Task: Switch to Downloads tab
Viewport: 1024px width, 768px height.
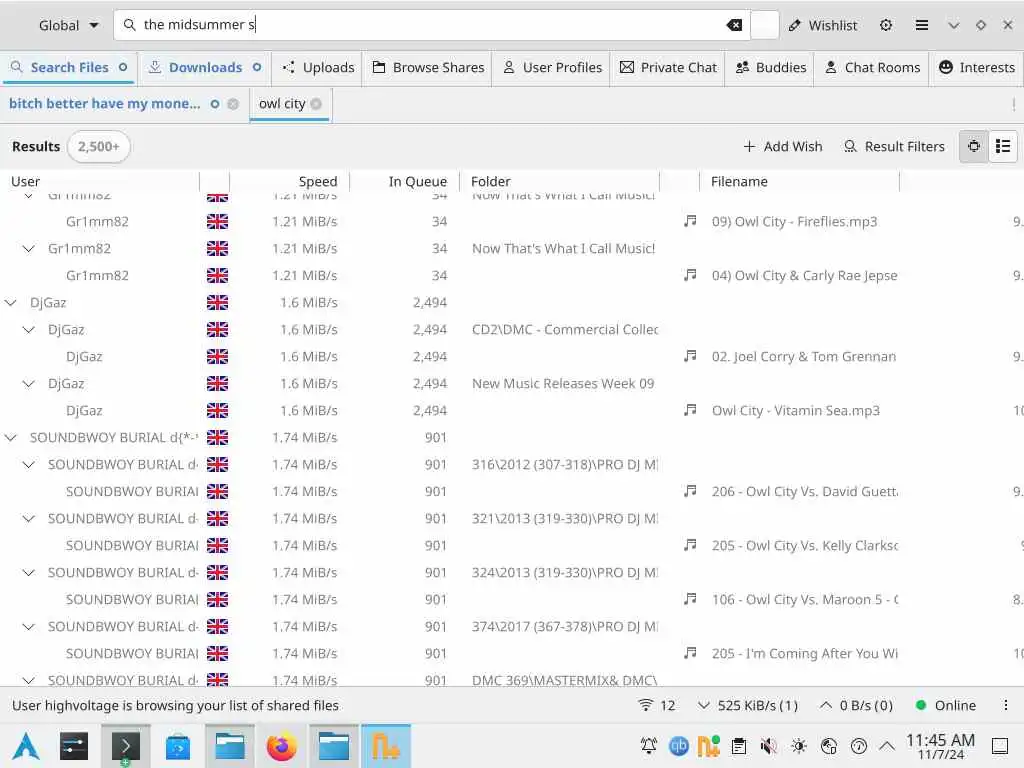Action: pyautogui.click(x=205, y=67)
